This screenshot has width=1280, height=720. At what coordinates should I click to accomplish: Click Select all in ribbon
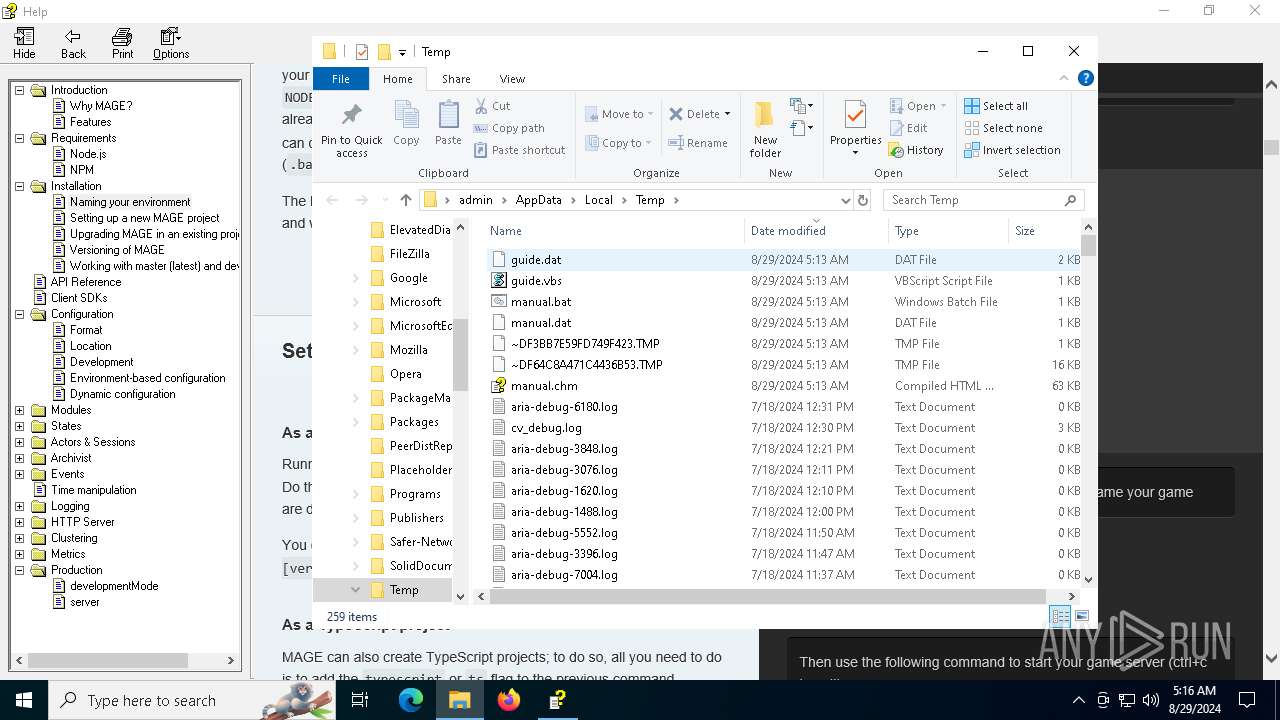(996, 106)
